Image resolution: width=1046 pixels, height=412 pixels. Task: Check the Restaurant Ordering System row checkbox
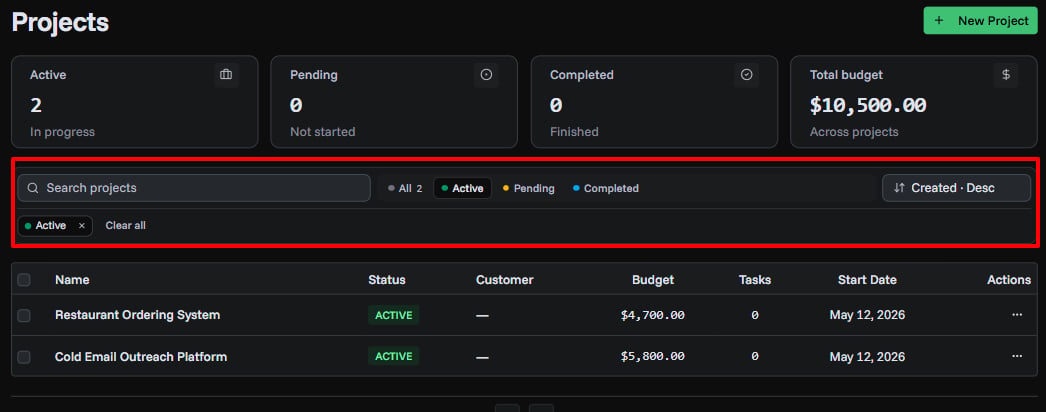[24, 315]
